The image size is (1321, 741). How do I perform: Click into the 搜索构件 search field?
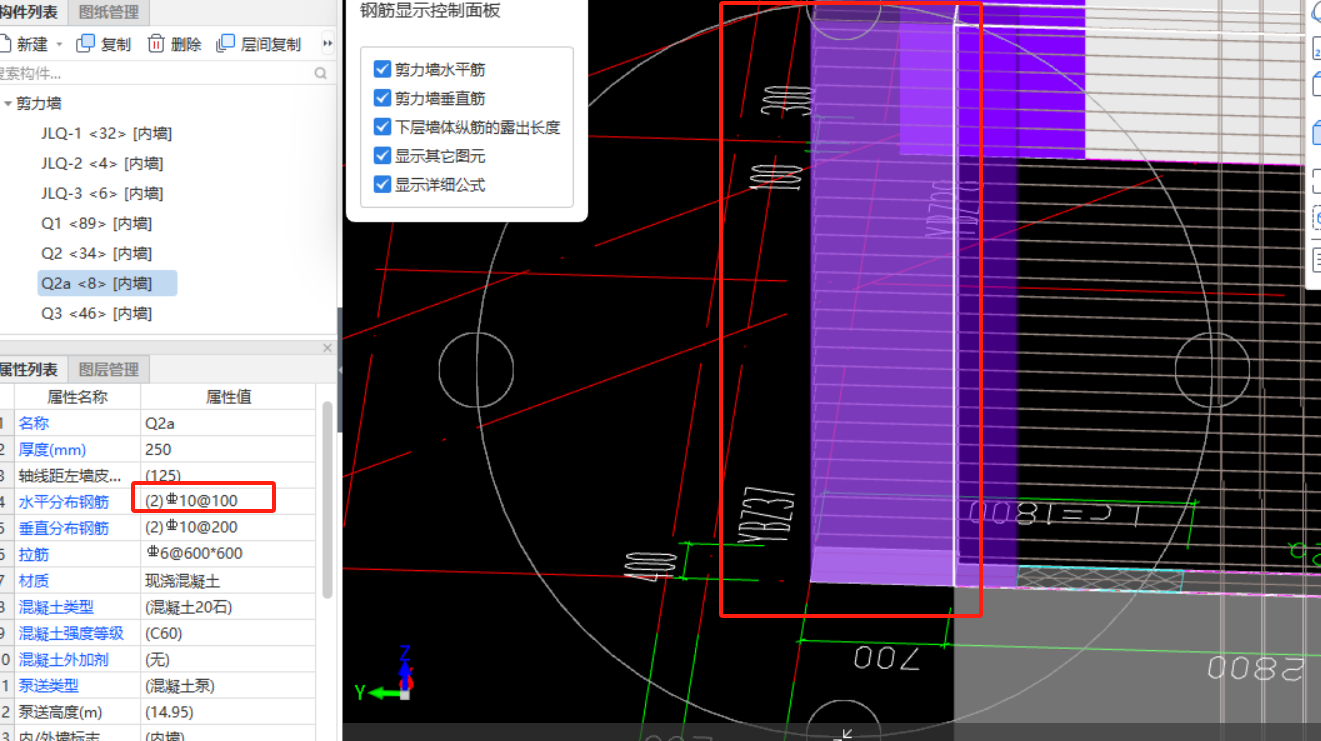pos(155,73)
